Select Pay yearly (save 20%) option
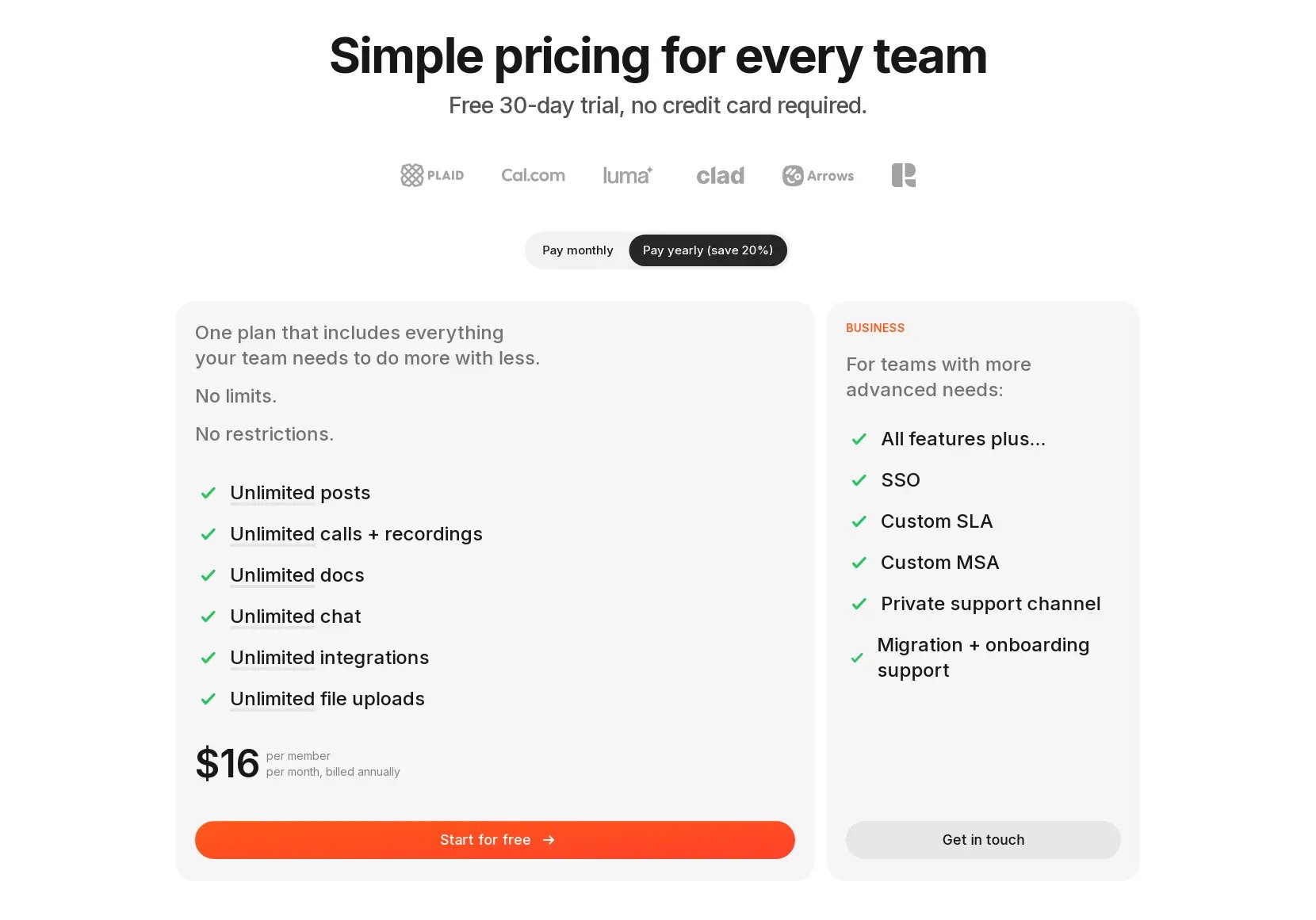The height and width of the screenshot is (920, 1316). pos(708,250)
